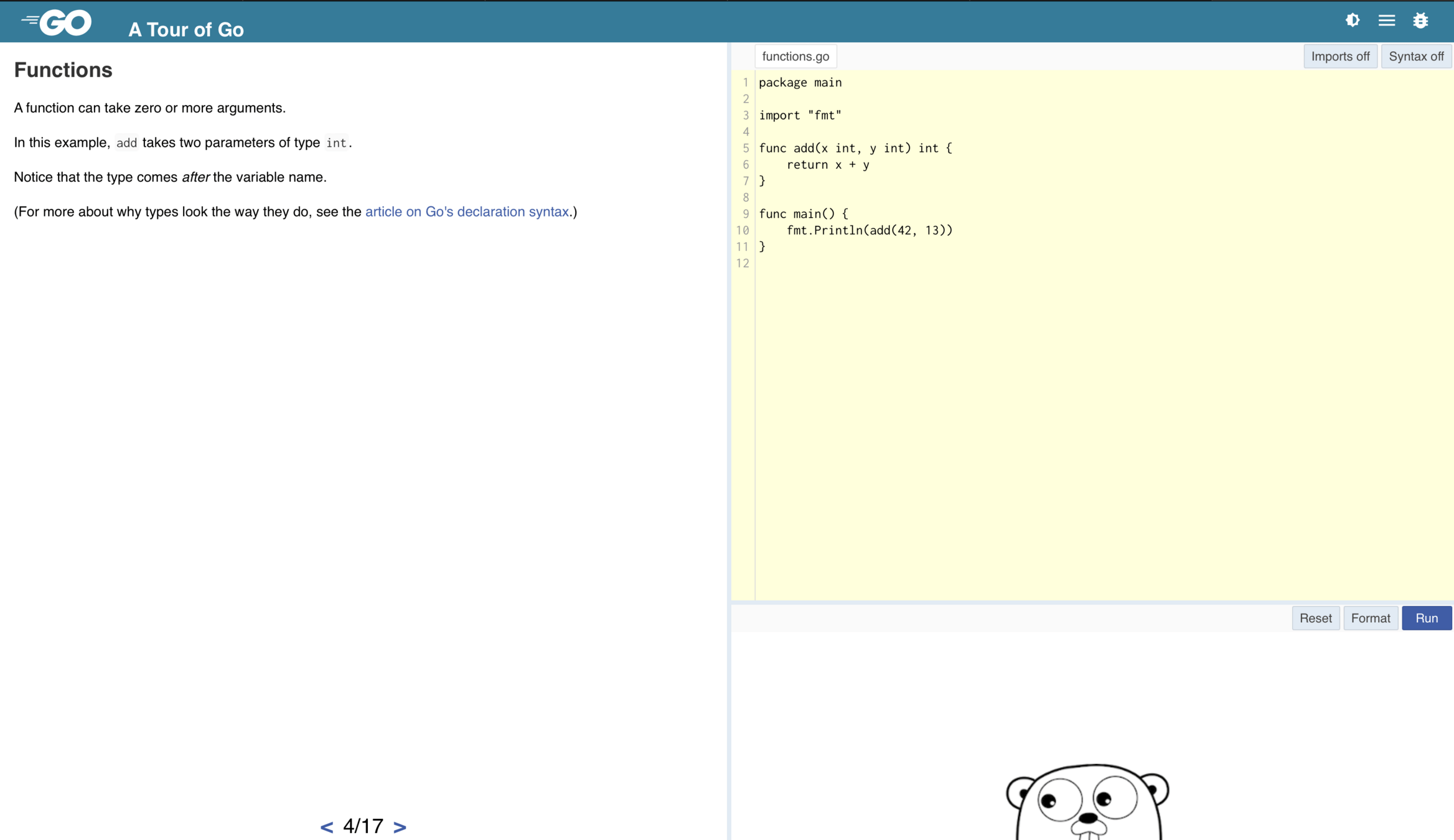Image resolution: width=1454 pixels, height=840 pixels.
Task: Click the Reset button
Action: coord(1315,618)
